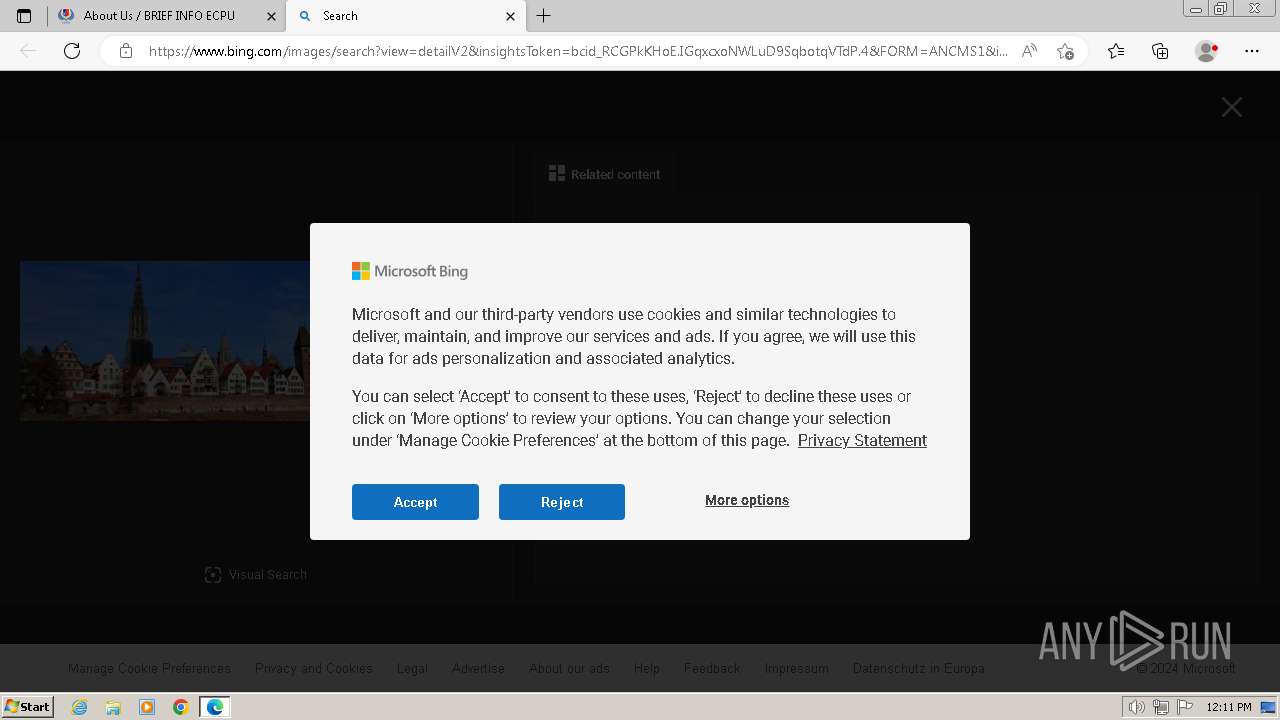Viewport: 1280px width, 720px height.
Task: Launch Internet Explorer from taskbar
Action: pyautogui.click(x=80, y=707)
